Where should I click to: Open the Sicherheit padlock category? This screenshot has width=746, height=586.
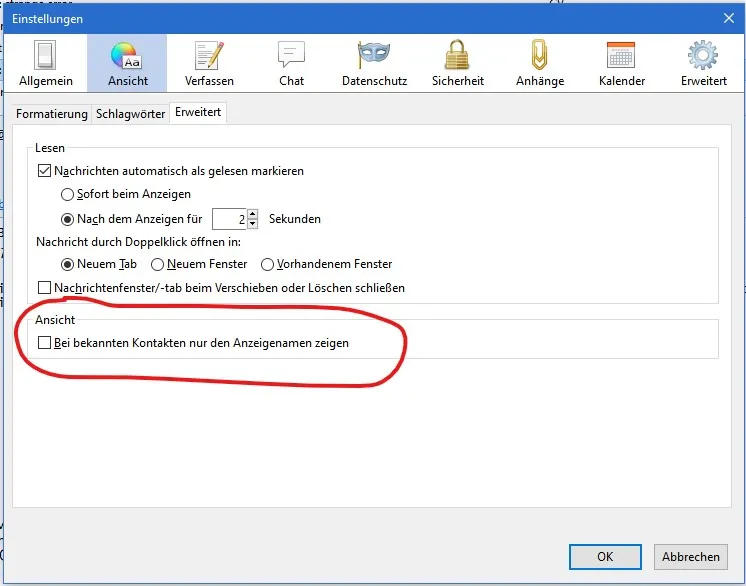pos(457,63)
